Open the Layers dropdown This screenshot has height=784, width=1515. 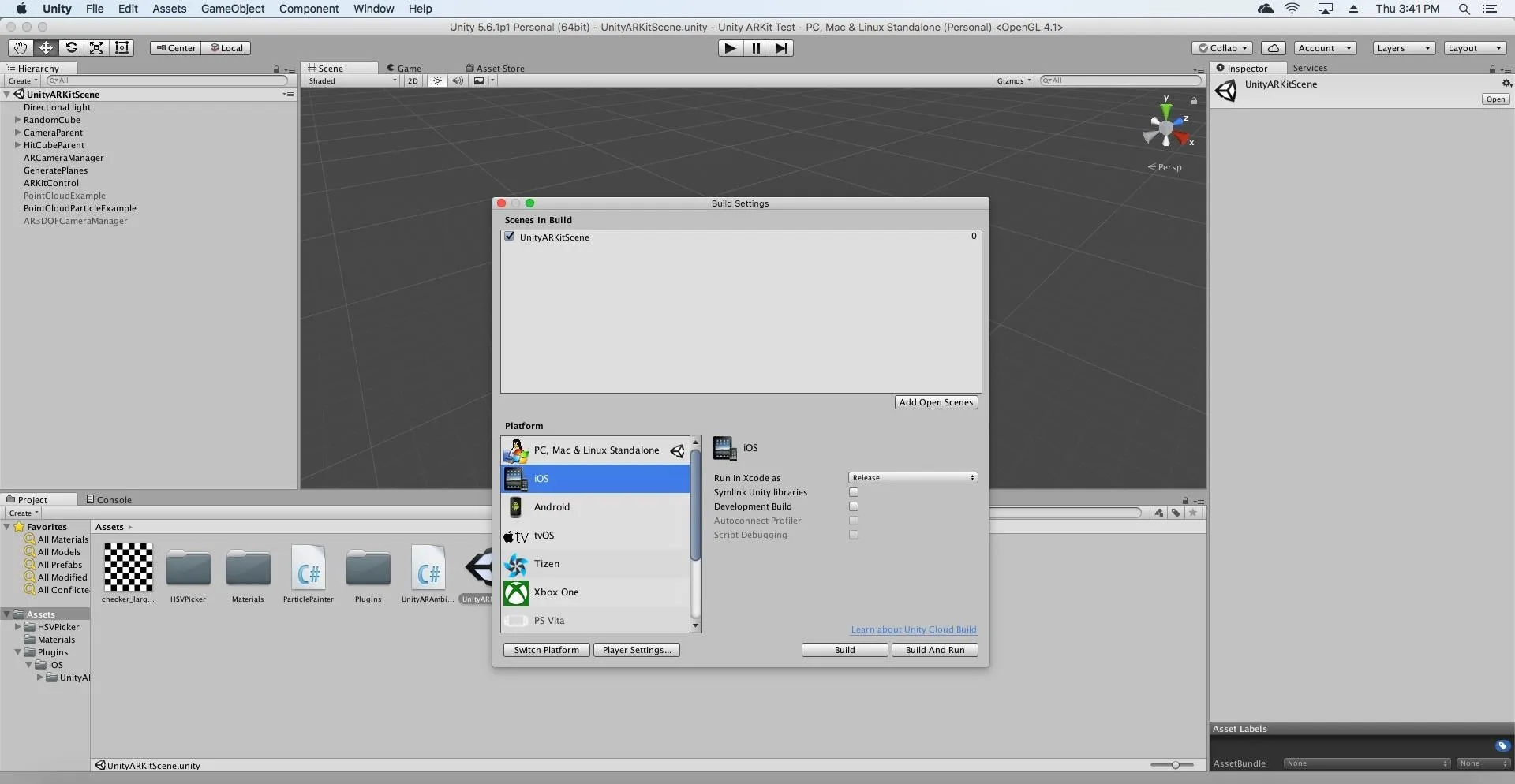point(1403,48)
